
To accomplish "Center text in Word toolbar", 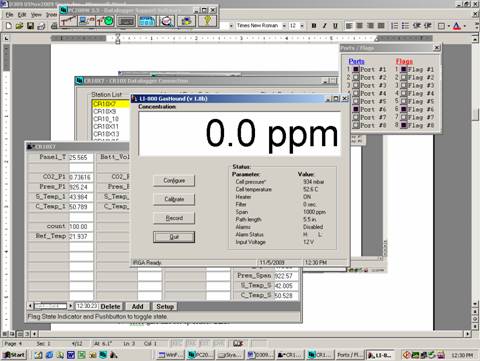I will (359, 26).
